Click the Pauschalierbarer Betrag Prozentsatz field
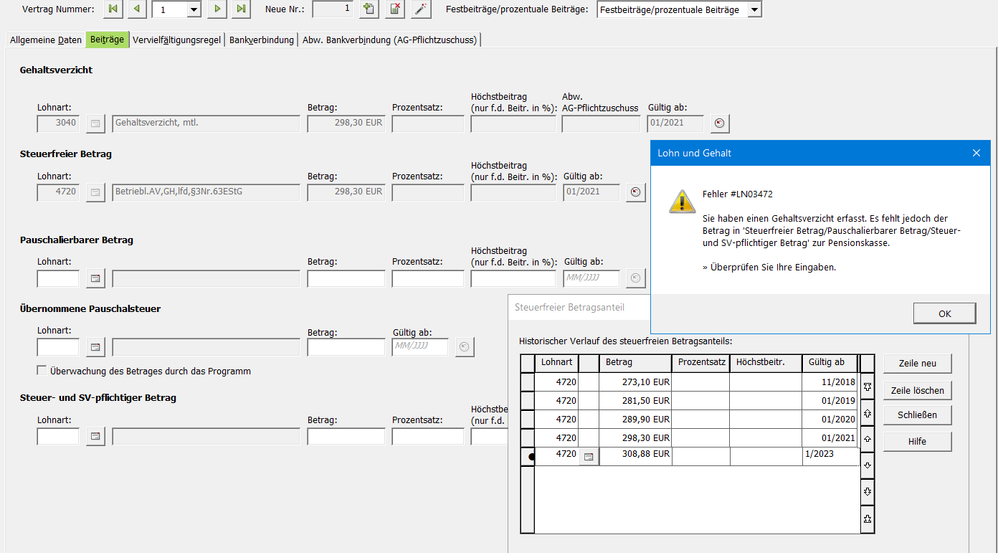 pos(428,279)
